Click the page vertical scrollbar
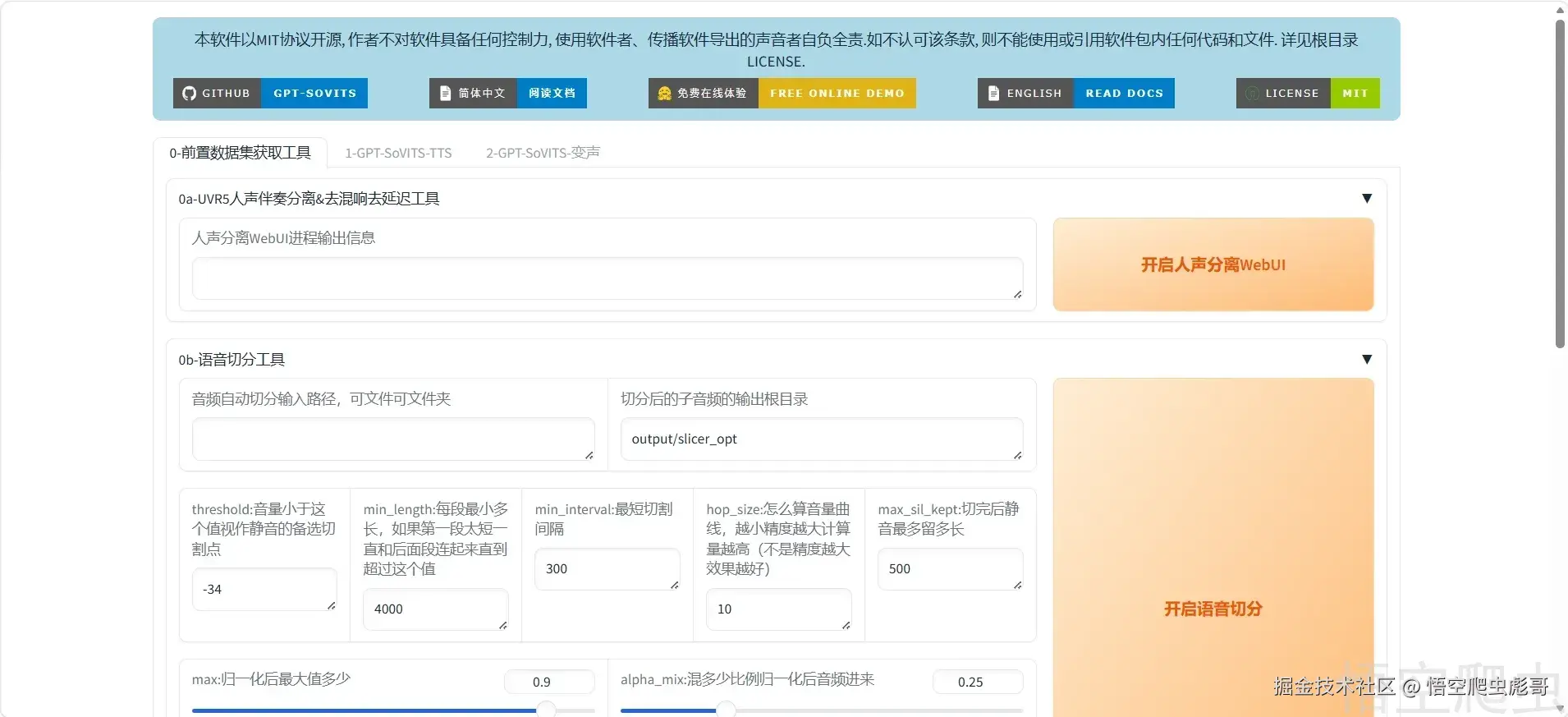 coord(1560,184)
